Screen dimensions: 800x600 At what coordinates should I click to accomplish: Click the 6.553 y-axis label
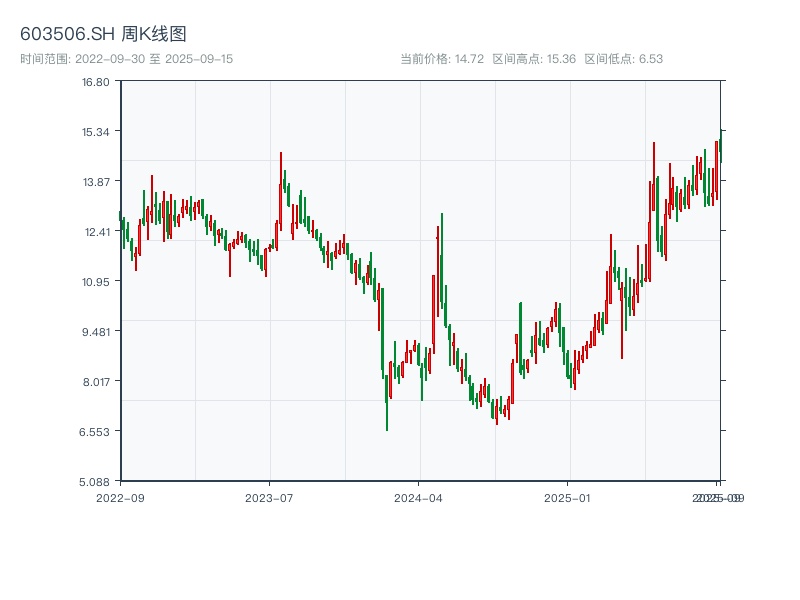94,432
